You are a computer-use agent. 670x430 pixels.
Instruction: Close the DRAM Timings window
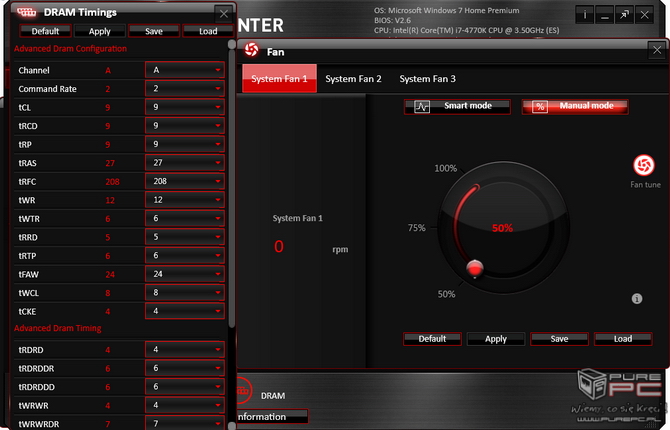coord(223,14)
